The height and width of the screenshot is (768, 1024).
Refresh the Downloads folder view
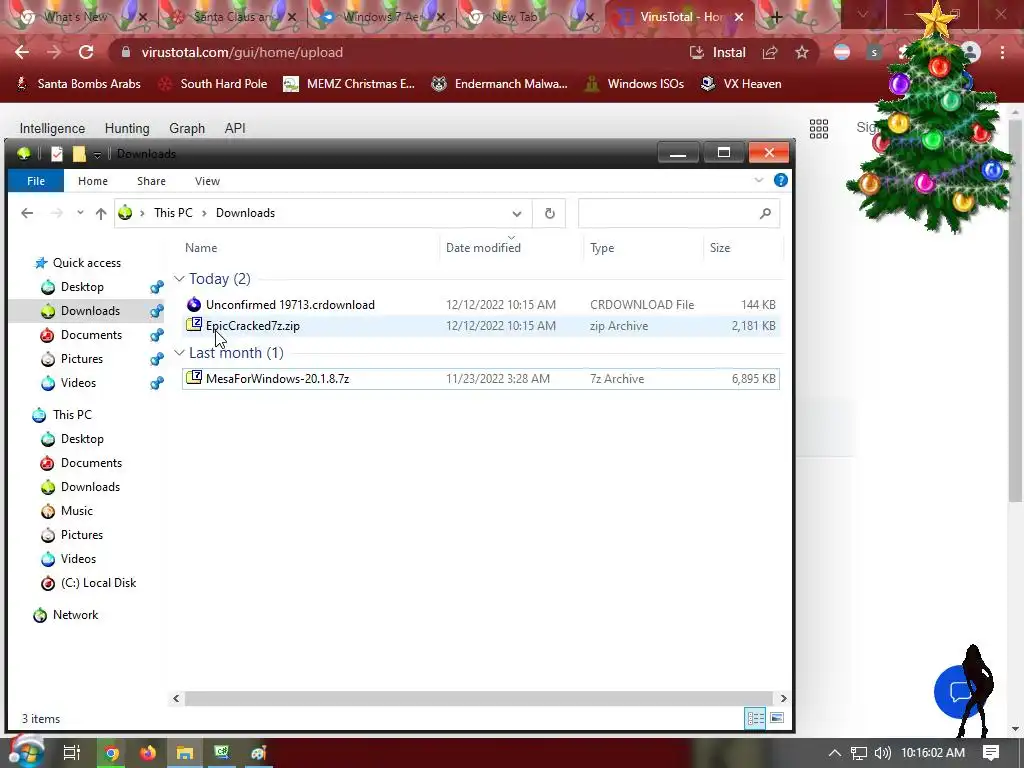(550, 213)
